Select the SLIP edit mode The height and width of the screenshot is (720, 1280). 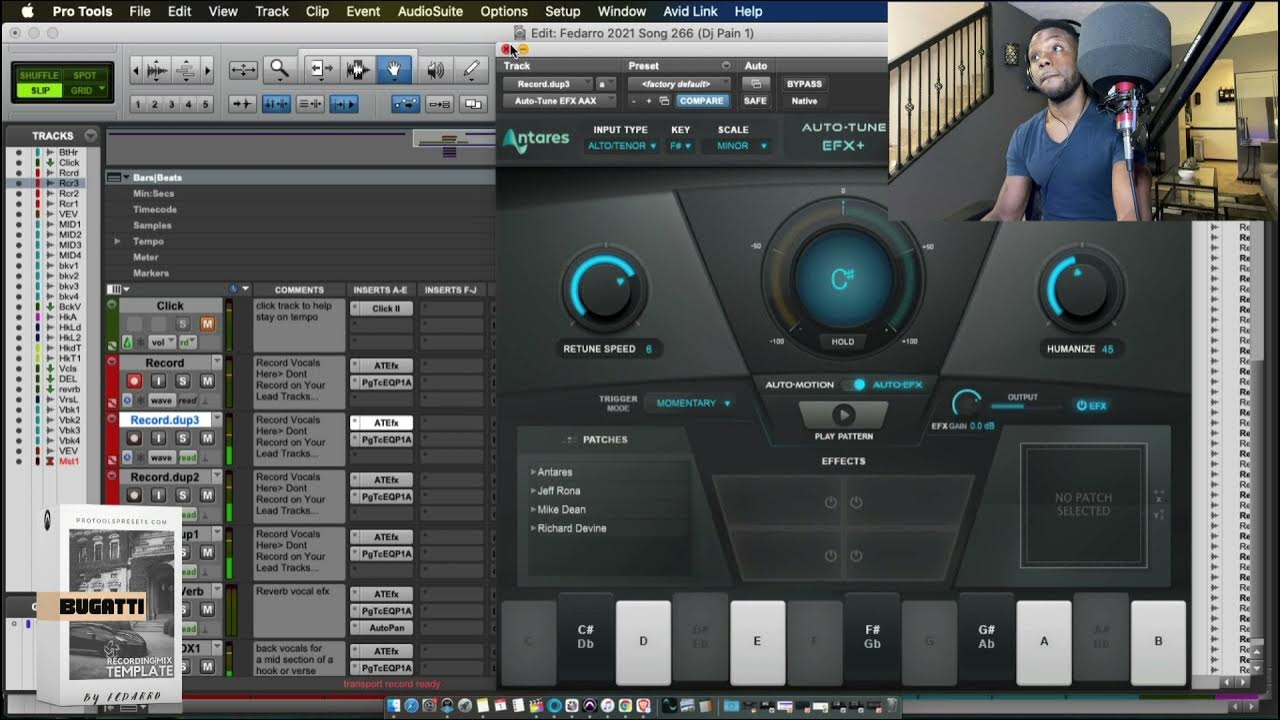(39, 90)
